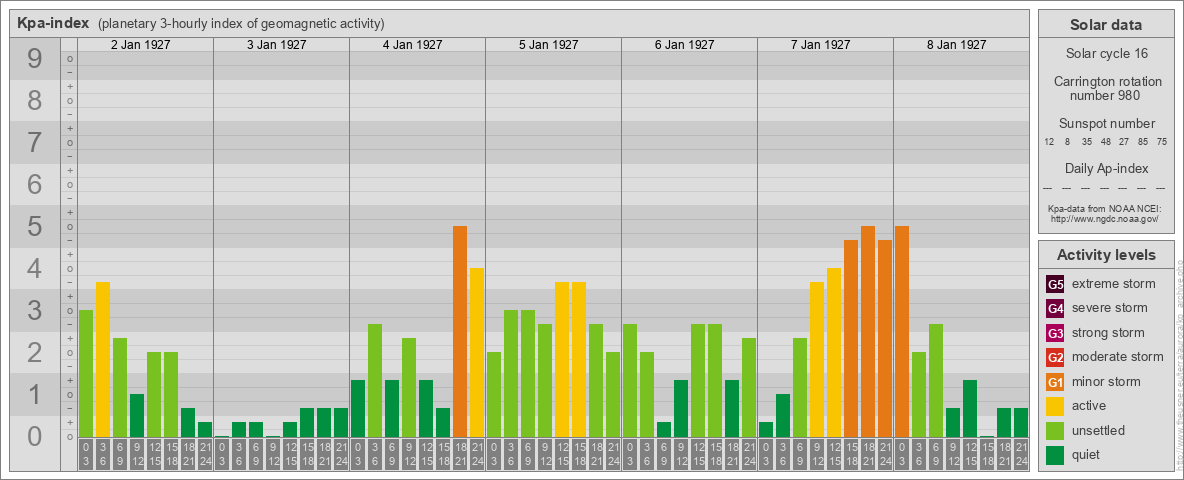Click the dark green 15-18h bar on 3 Jan

point(307,423)
